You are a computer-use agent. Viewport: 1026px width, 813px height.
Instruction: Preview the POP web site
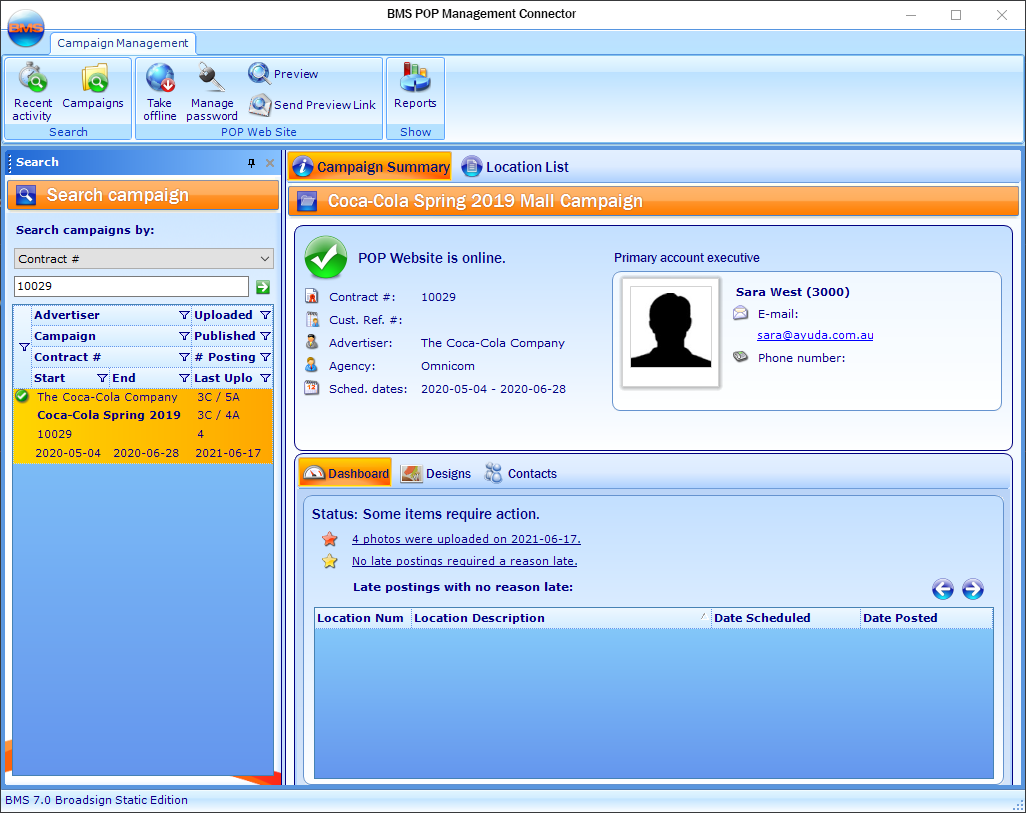tap(283, 74)
